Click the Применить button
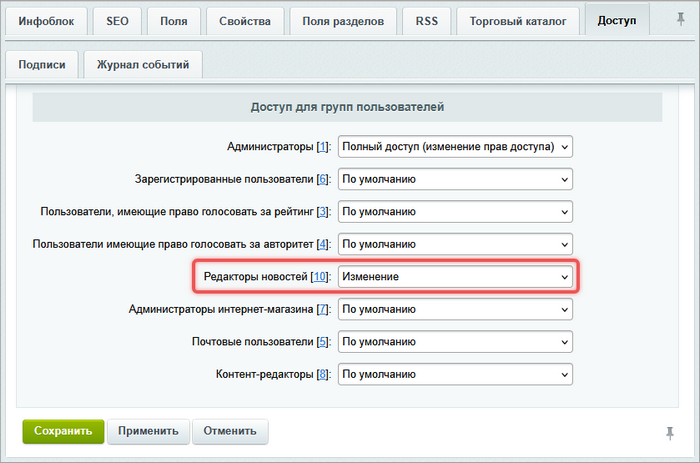Viewport: 700px width, 463px height. click(x=148, y=431)
